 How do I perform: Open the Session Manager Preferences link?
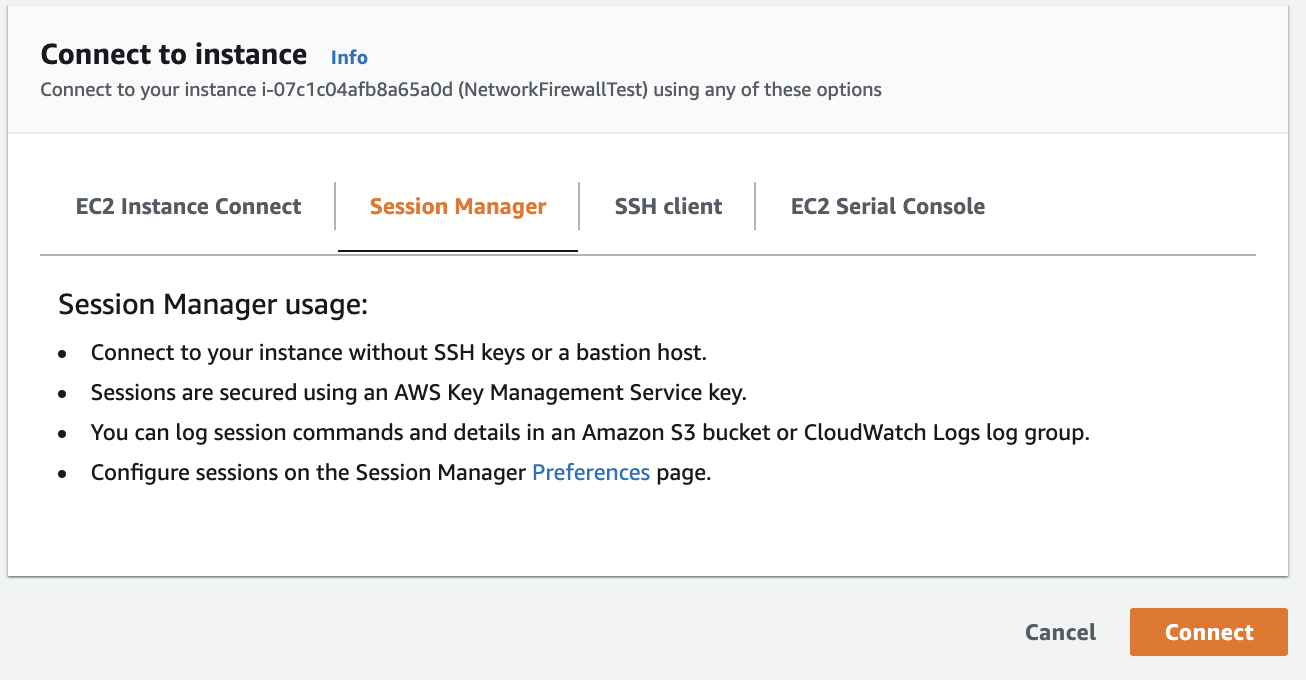(x=591, y=473)
